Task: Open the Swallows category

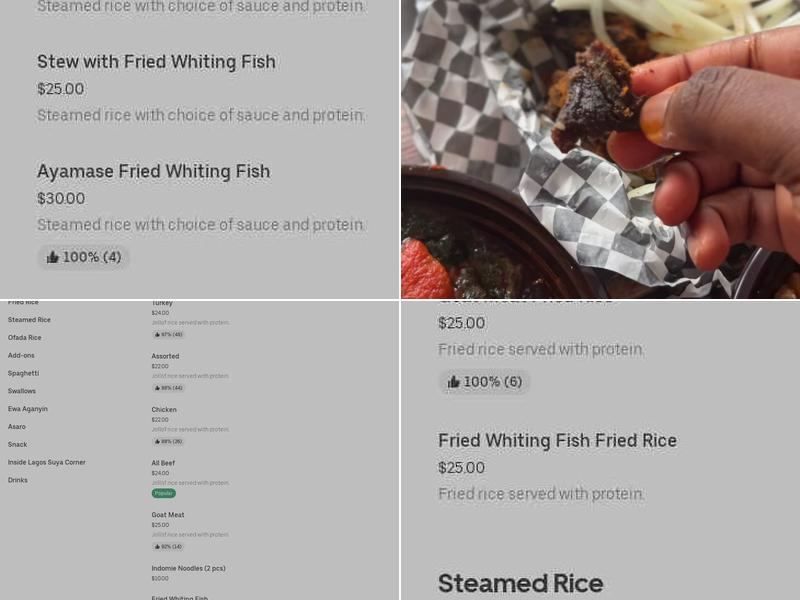Action: (x=22, y=391)
